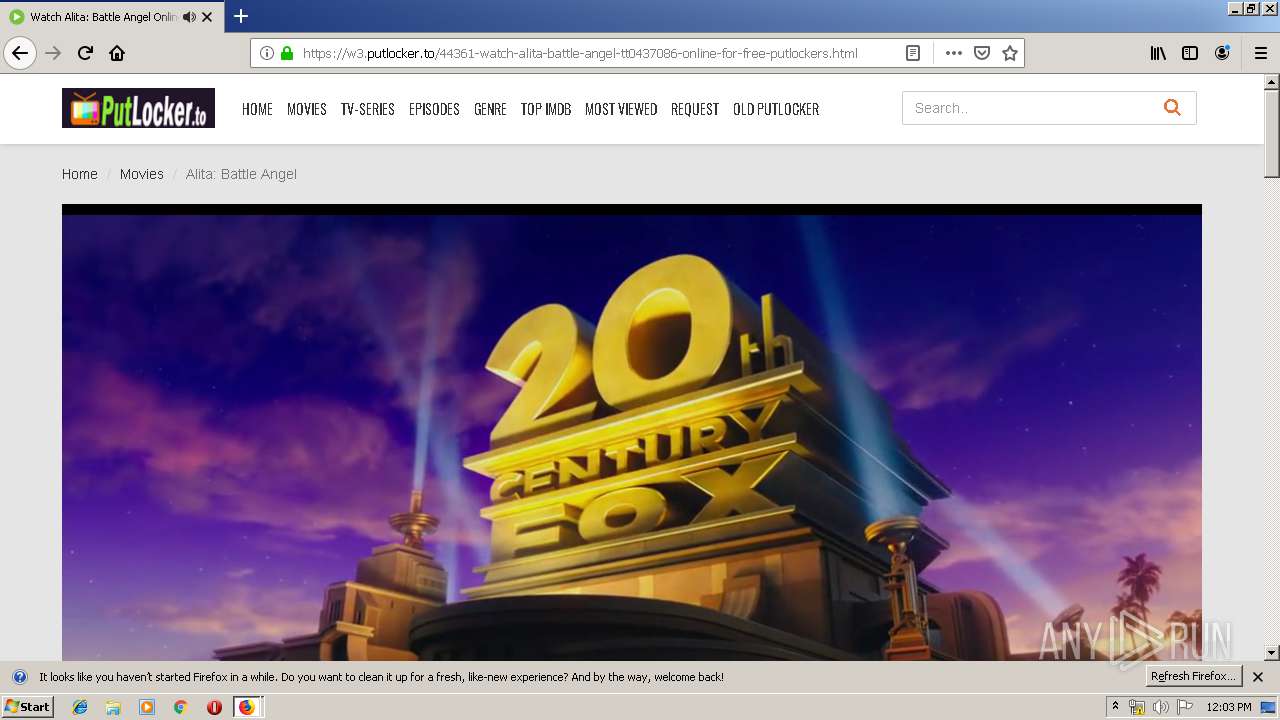Open the page actions three-dot menu
Image resolution: width=1280 pixels, height=720 pixels.
click(954, 53)
